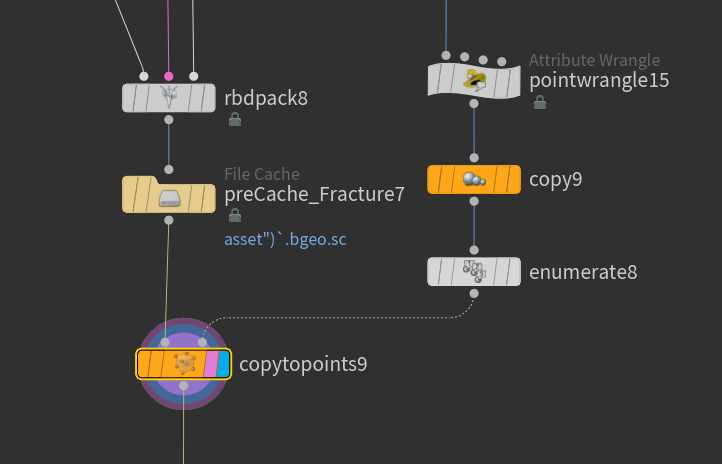Toggle the pink render flag on copytopoints9
Image resolution: width=722 pixels, height=464 pixels.
[x=211, y=364]
